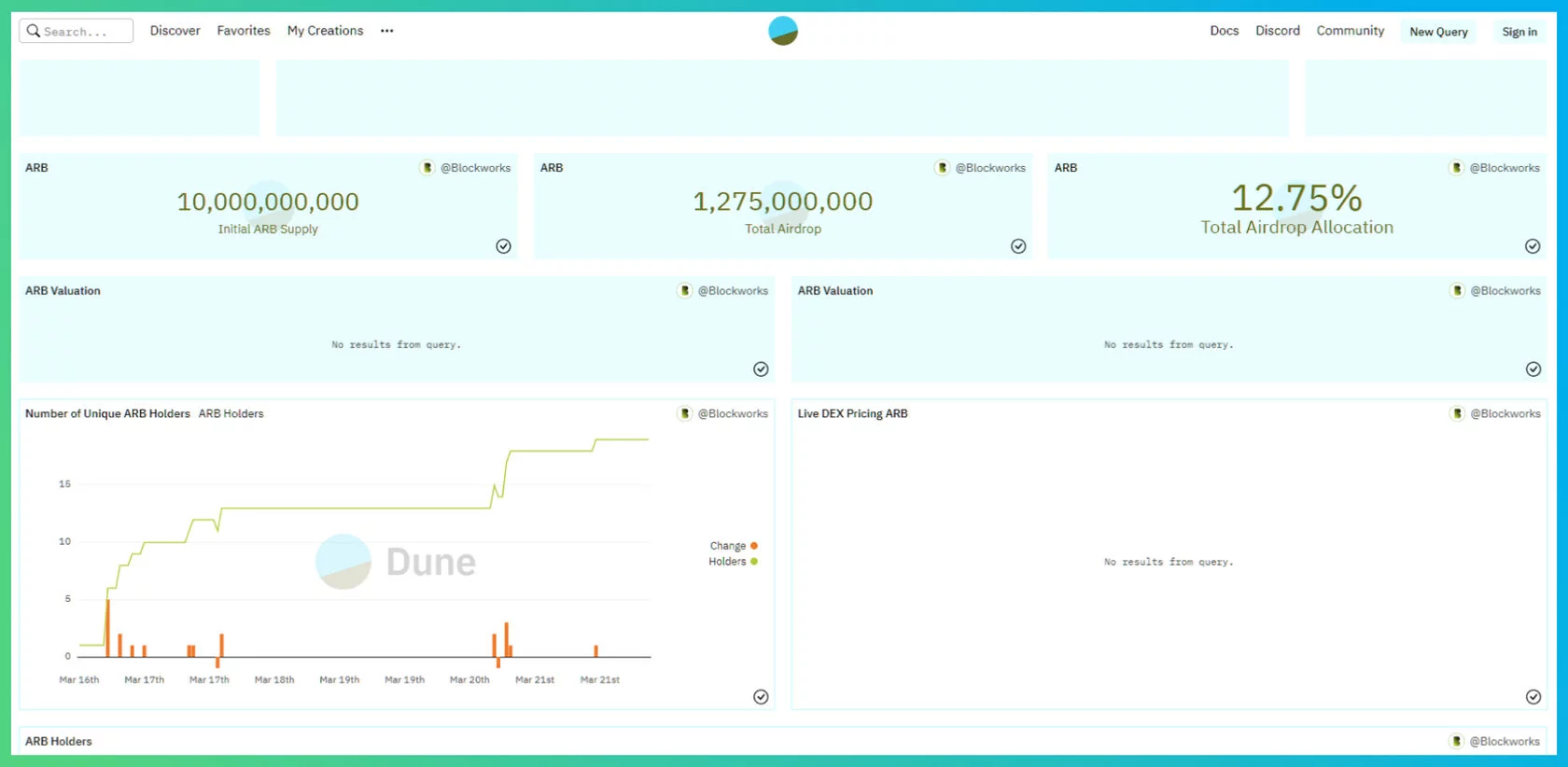Open the first ARB Valuation title
The image size is (1568, 767).
63,291
